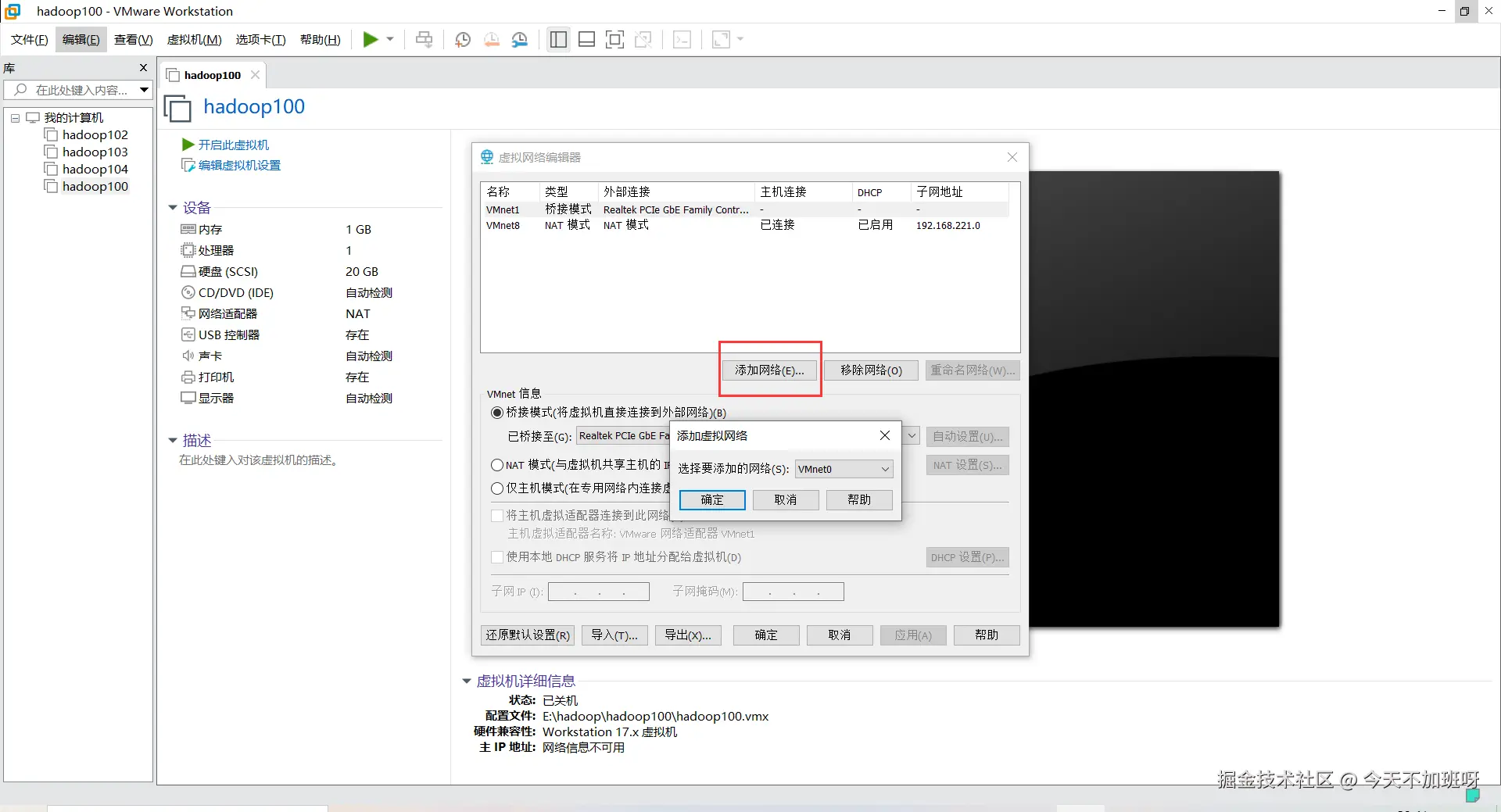The width and height of the screenshot is (1501, 812).
Task: Select the VMnet1 row in network list
Action: [x=747, y=209]
